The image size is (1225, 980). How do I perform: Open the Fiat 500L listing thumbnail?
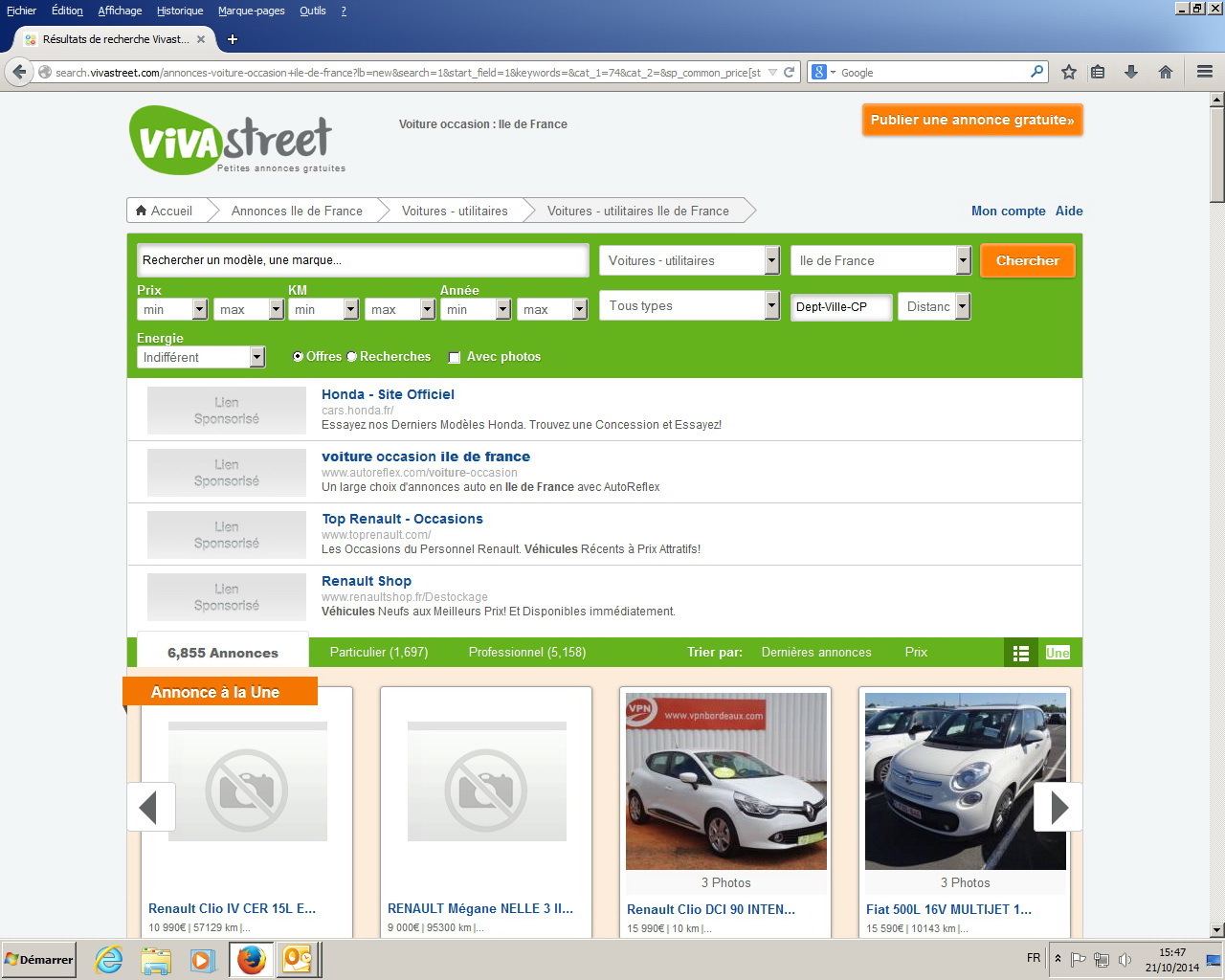965,781
